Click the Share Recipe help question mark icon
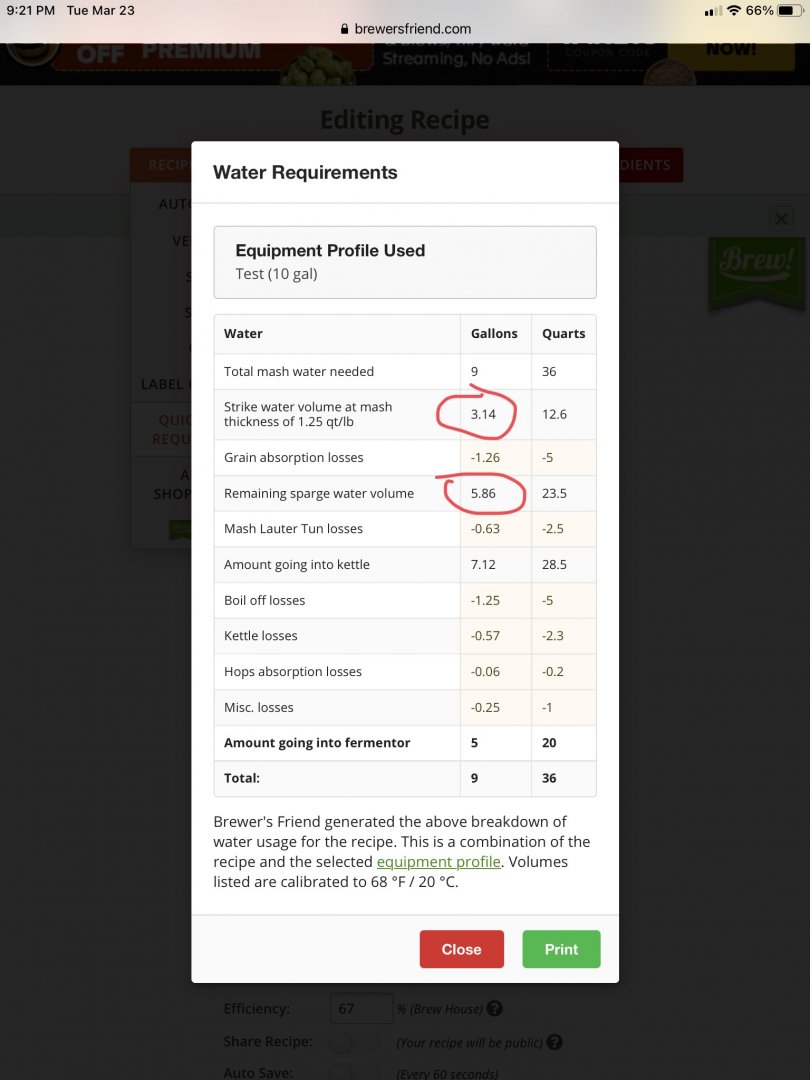 (x=554, y=1042)
